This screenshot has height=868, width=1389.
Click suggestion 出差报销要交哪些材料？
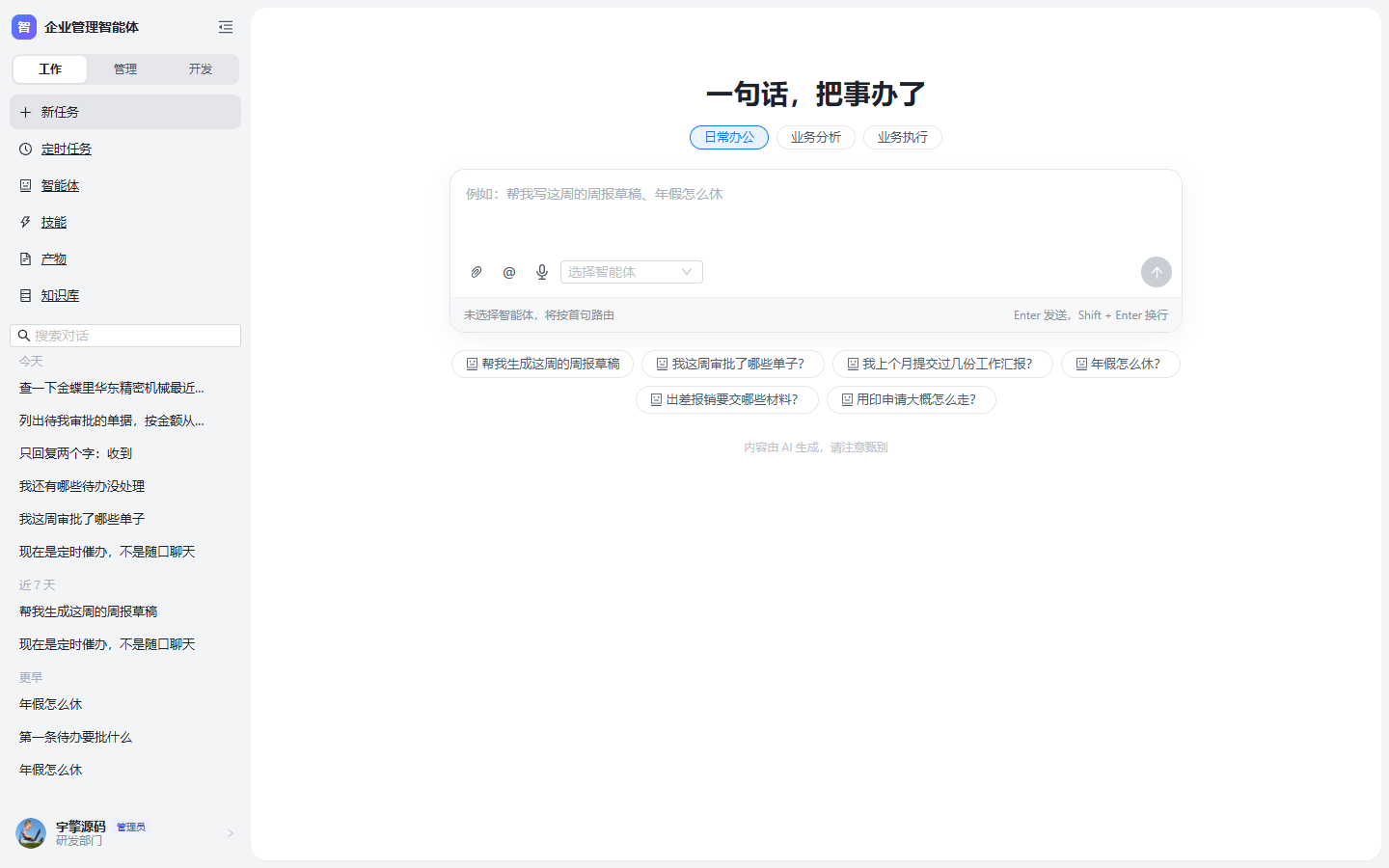(x=727, y=399)
